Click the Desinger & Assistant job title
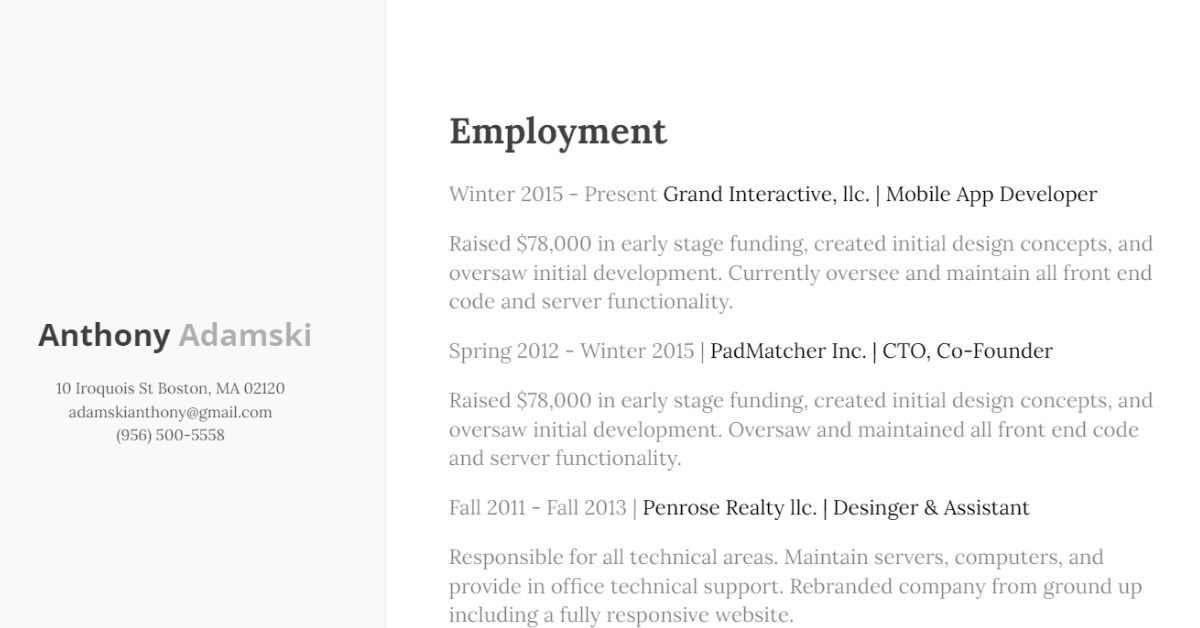The height and width of the screenshot is (628, 1200). click(931, 508)
